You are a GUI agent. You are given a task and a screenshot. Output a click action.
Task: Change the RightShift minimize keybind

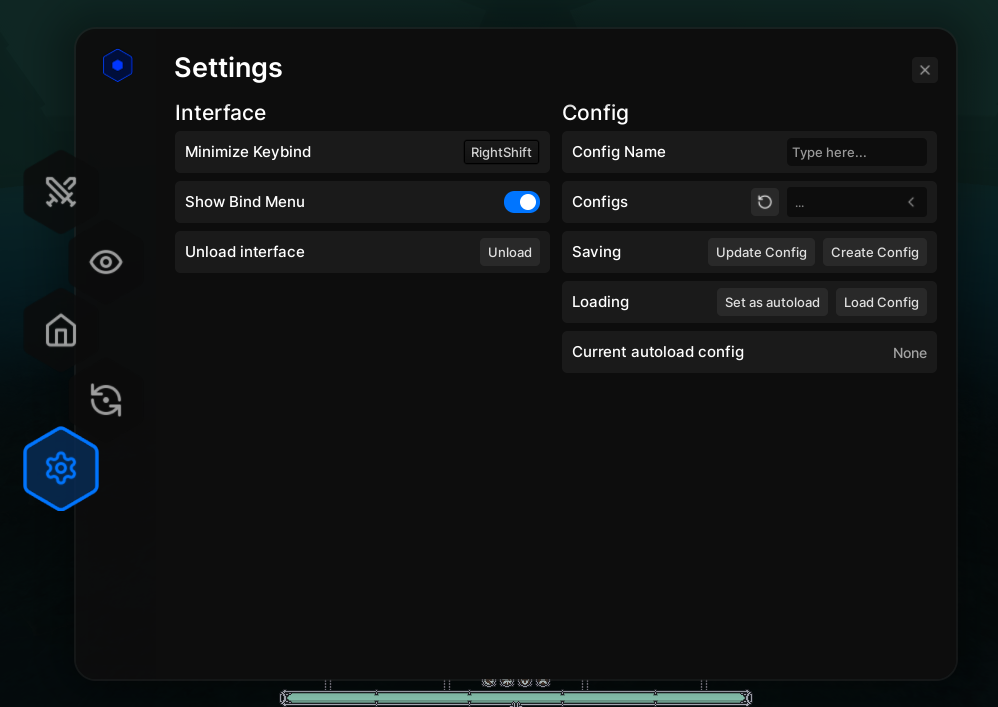point(501,153)
